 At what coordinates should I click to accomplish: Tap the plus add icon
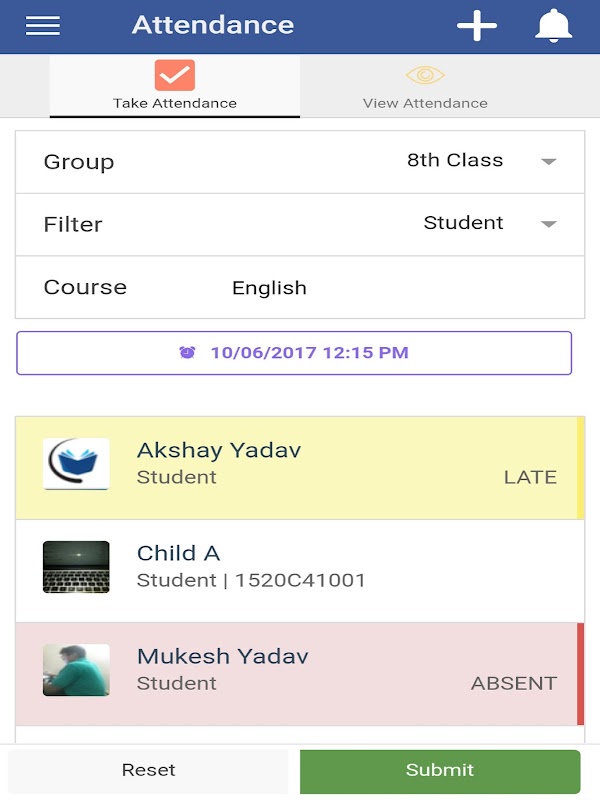477,26
